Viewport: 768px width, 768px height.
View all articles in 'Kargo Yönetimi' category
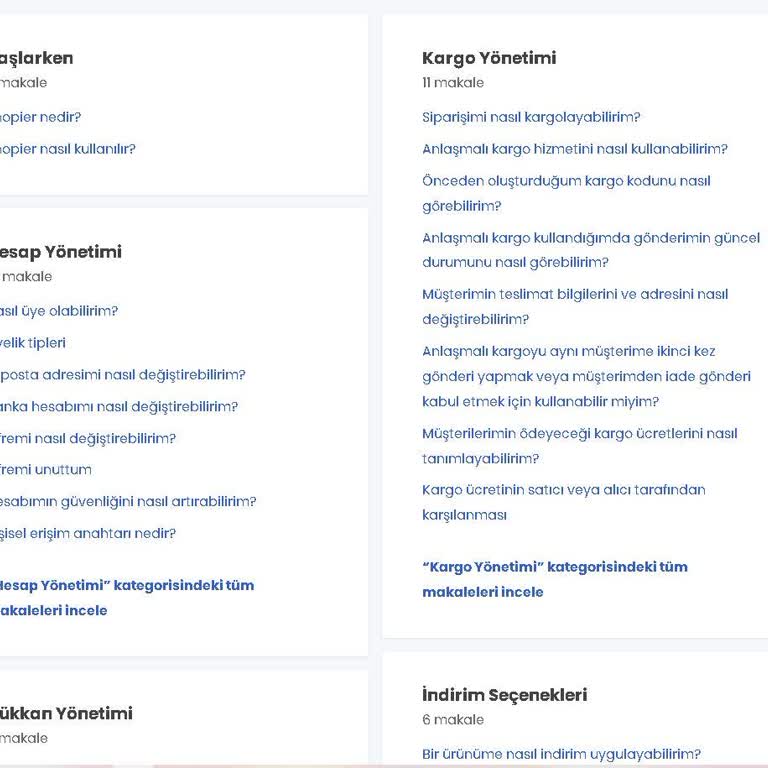coord(555,579)
